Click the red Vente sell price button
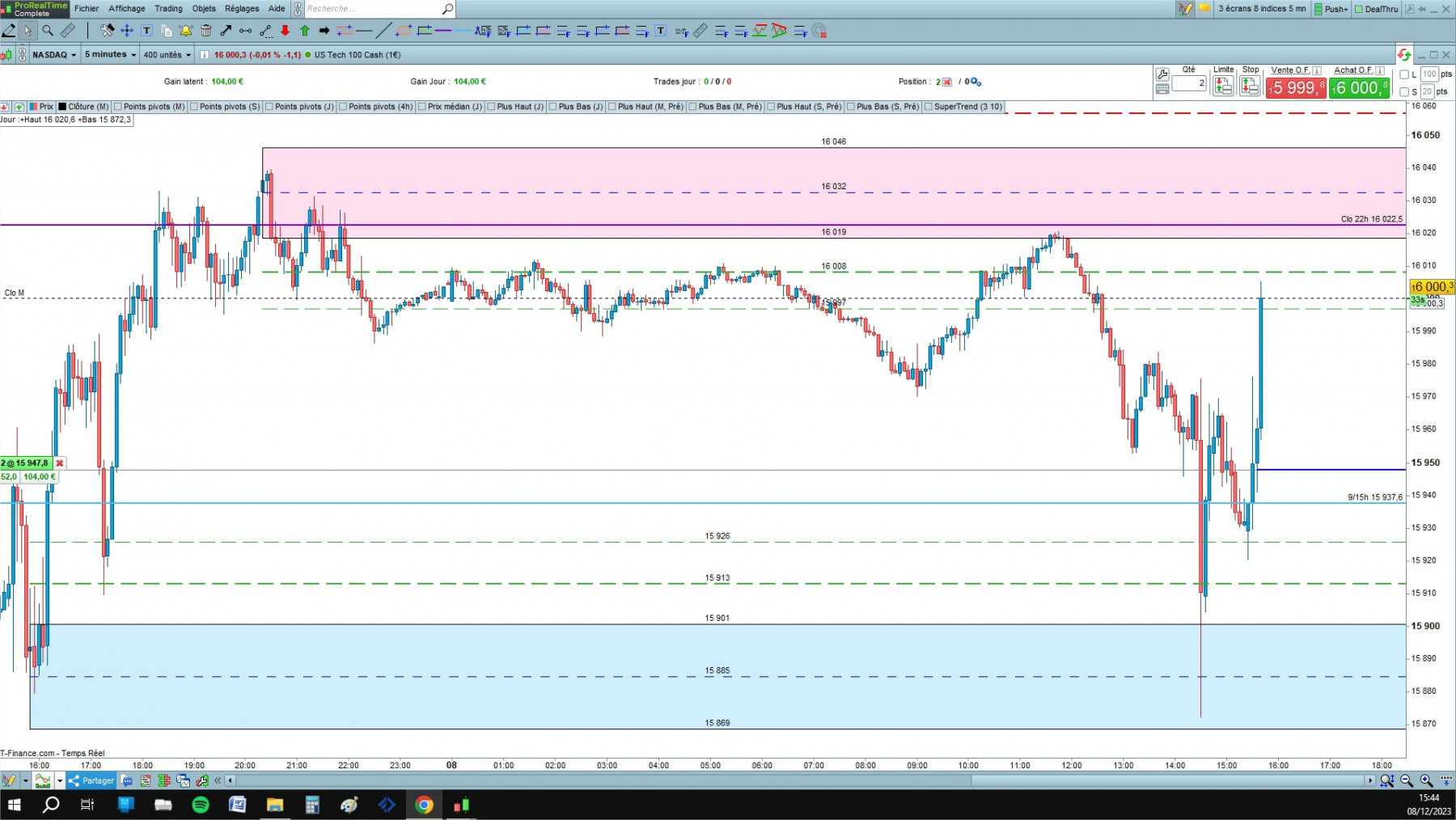Viewport: 1456px width, 820px height. (1296, 87)
